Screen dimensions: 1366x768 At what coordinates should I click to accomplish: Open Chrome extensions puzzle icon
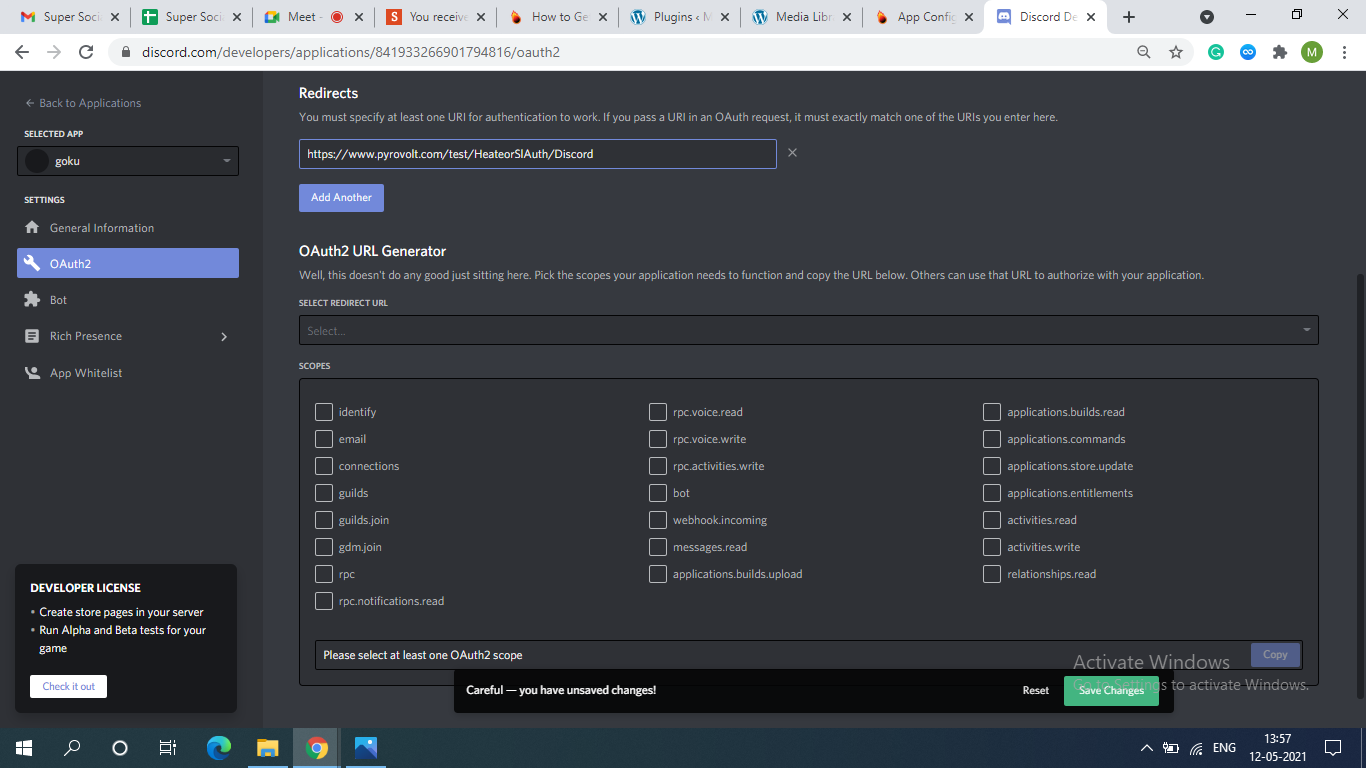pyautogui.click(x=1279, y=52)
